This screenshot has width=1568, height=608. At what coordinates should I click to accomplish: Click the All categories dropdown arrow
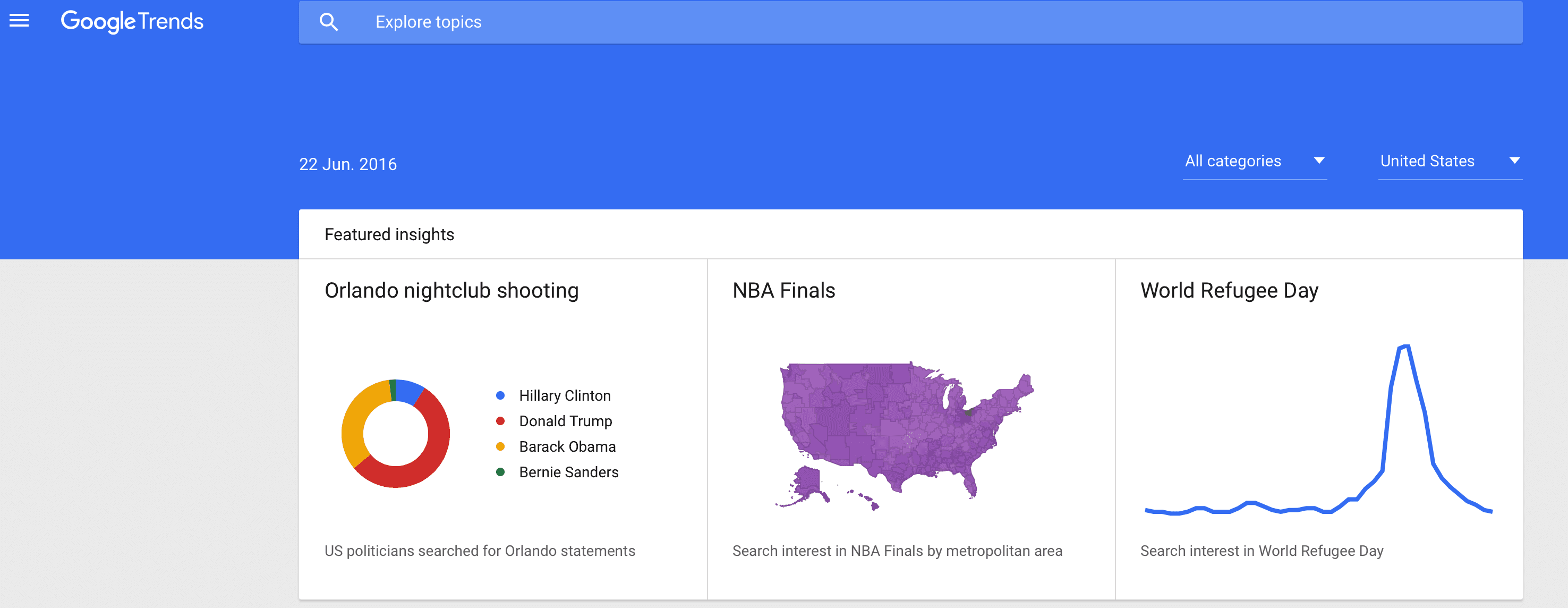click(x=1319, y=161)
